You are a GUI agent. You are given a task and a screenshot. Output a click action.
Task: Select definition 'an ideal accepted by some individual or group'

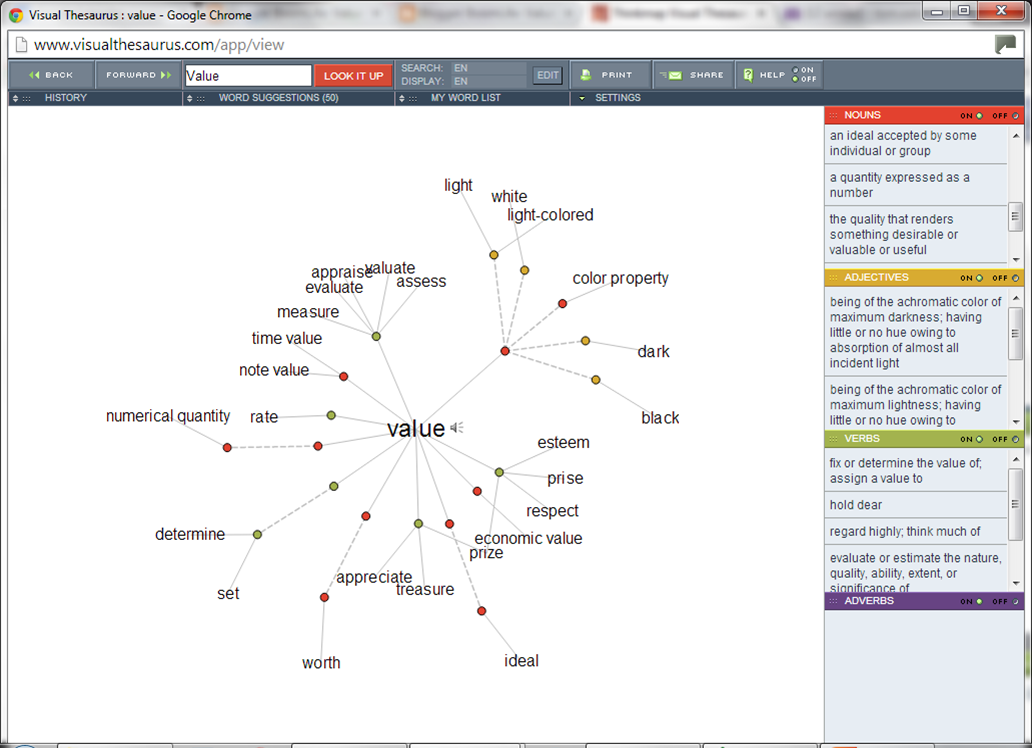[x=916, y=143]
